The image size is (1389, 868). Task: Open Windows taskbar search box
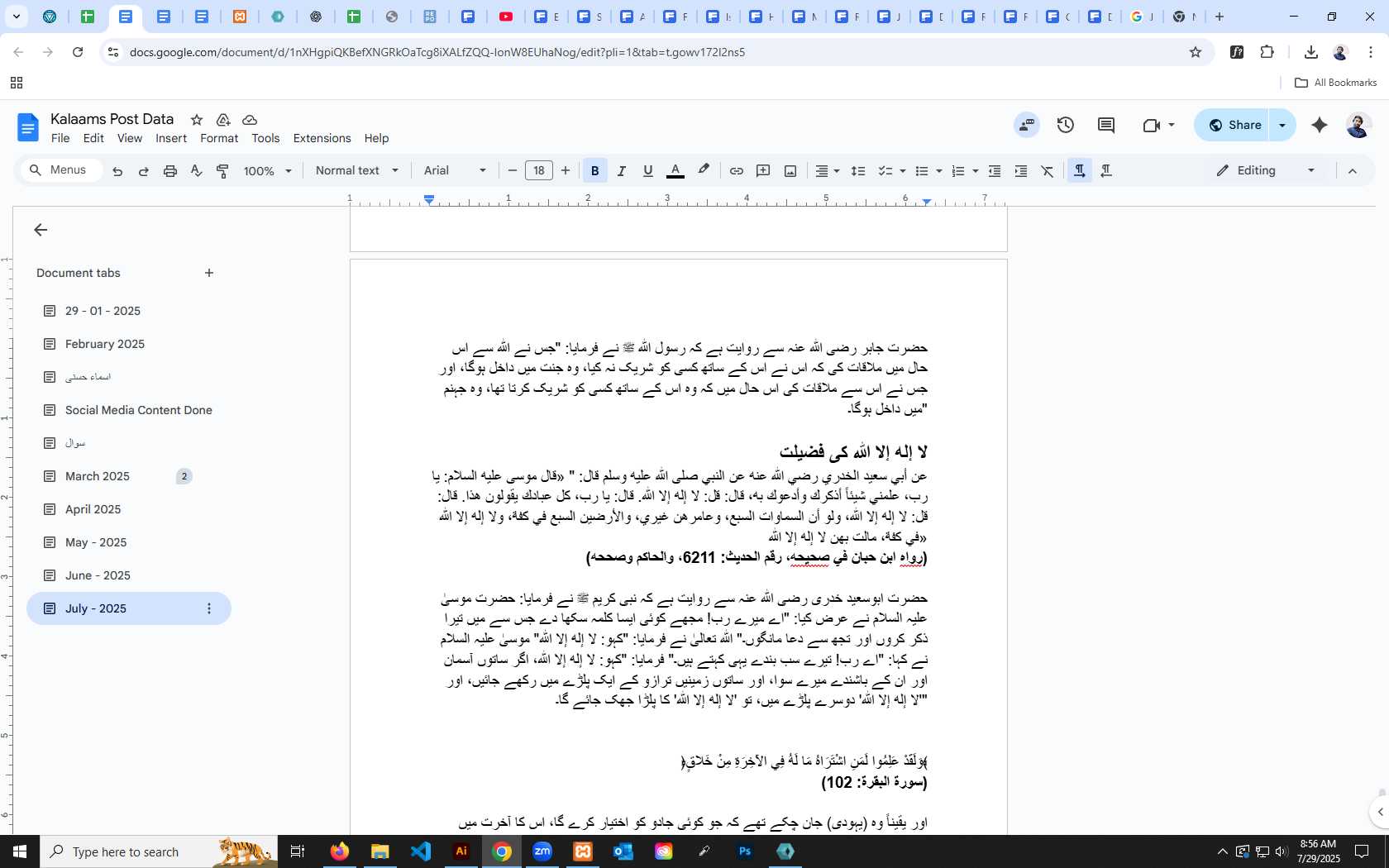tap(159, 851)
